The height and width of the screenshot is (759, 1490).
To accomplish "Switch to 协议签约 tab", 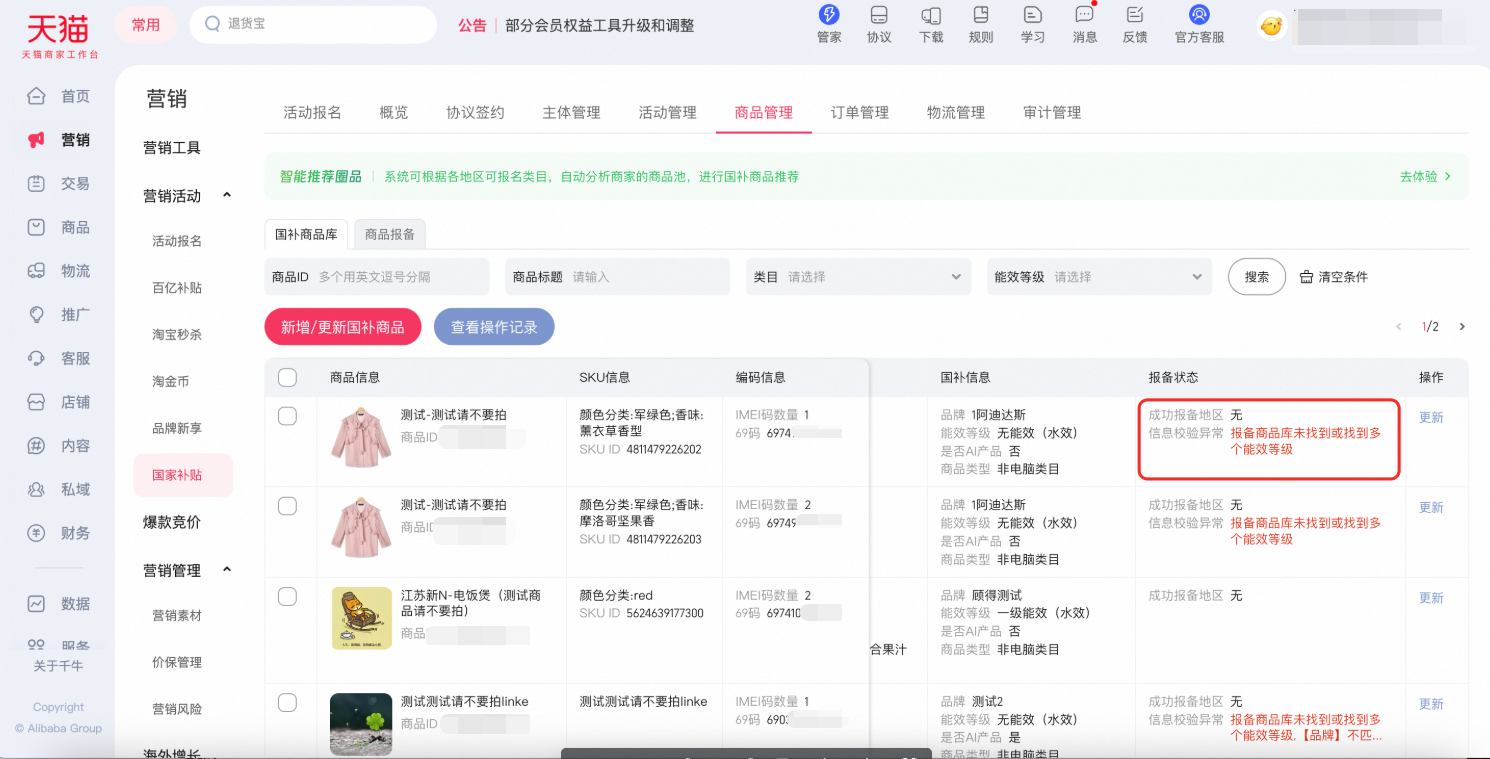I will 475,112.
